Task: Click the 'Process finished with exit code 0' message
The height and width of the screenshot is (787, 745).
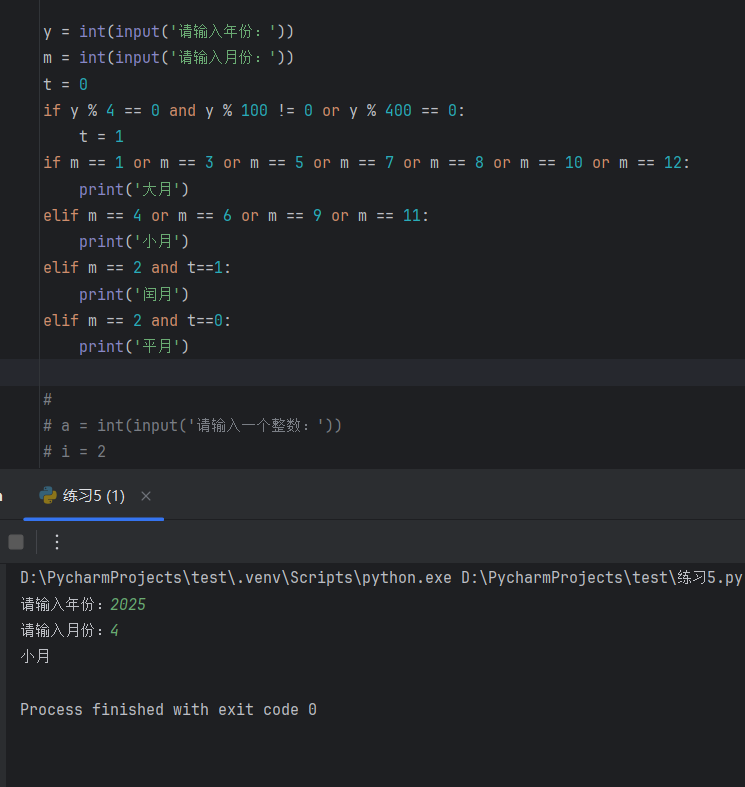Action: click(168, 710)
